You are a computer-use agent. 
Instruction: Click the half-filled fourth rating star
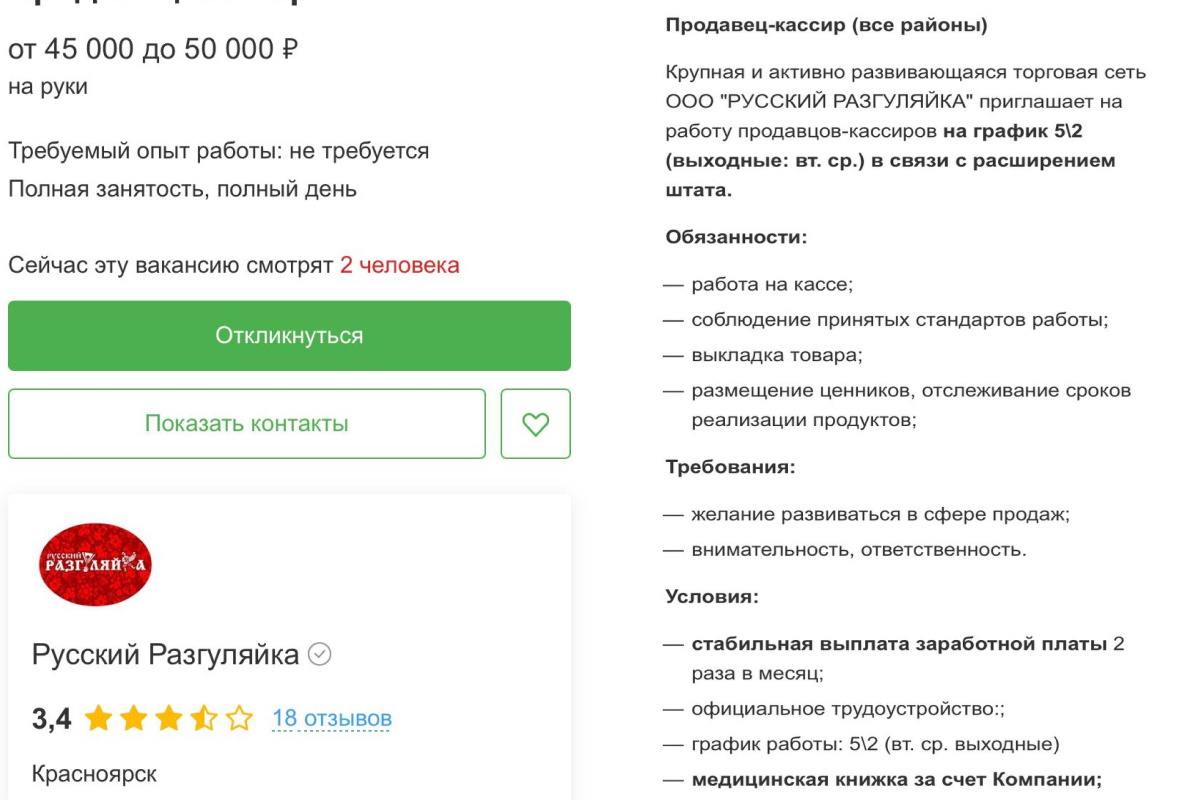coord(204,718)
